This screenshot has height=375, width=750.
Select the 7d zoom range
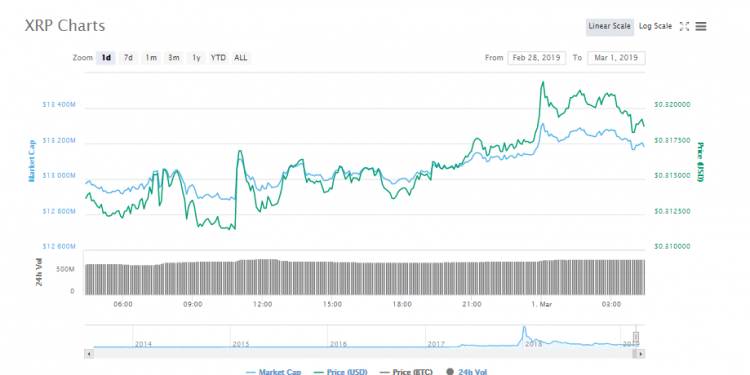(x=128, y=58)
